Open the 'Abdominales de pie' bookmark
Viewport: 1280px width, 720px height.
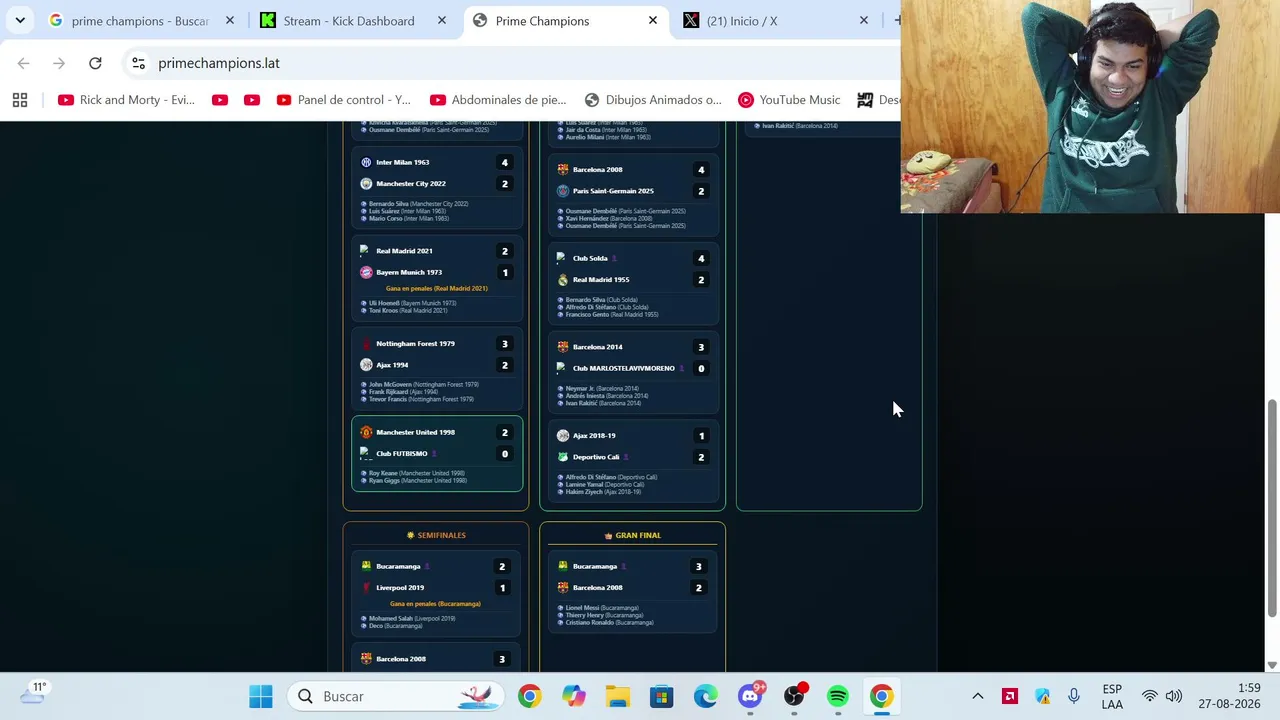(x=498, y=100)
